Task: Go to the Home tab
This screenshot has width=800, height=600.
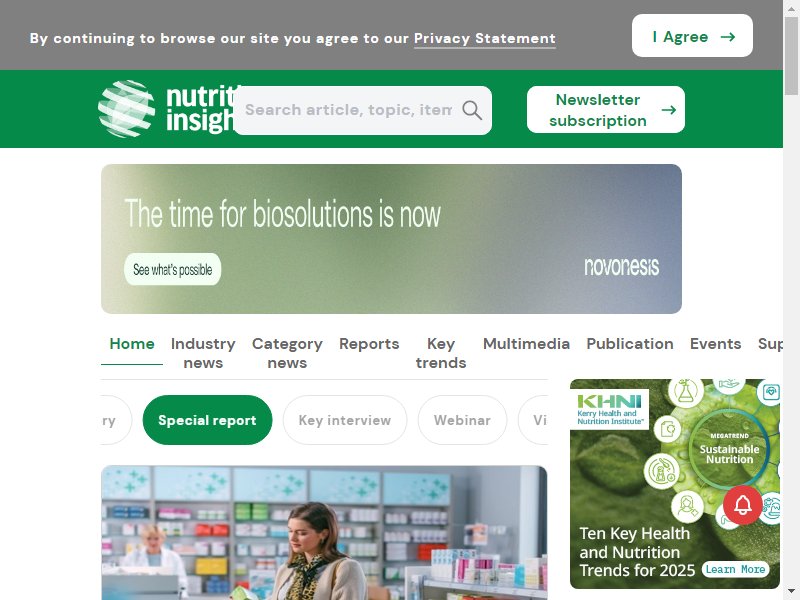Action: pyautogui.click(x=132, y=344)
